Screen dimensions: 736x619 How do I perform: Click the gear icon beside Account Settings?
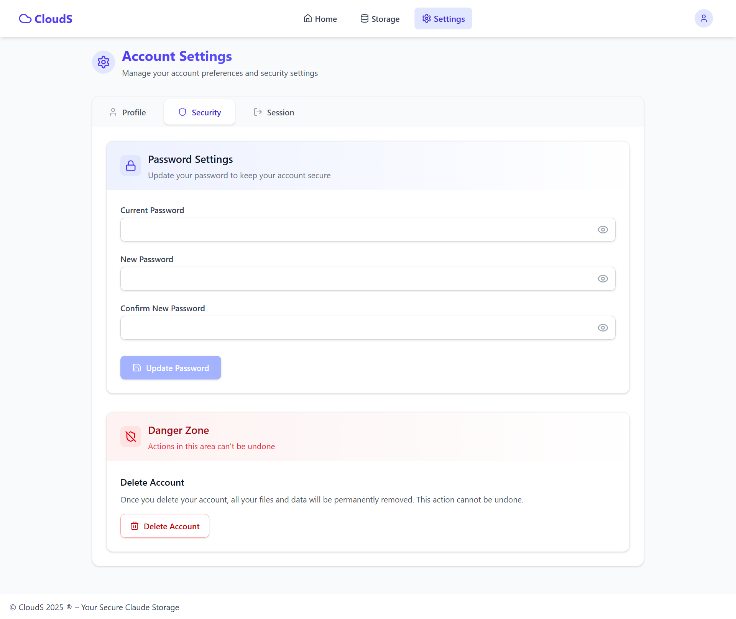[x=103, y=62]
